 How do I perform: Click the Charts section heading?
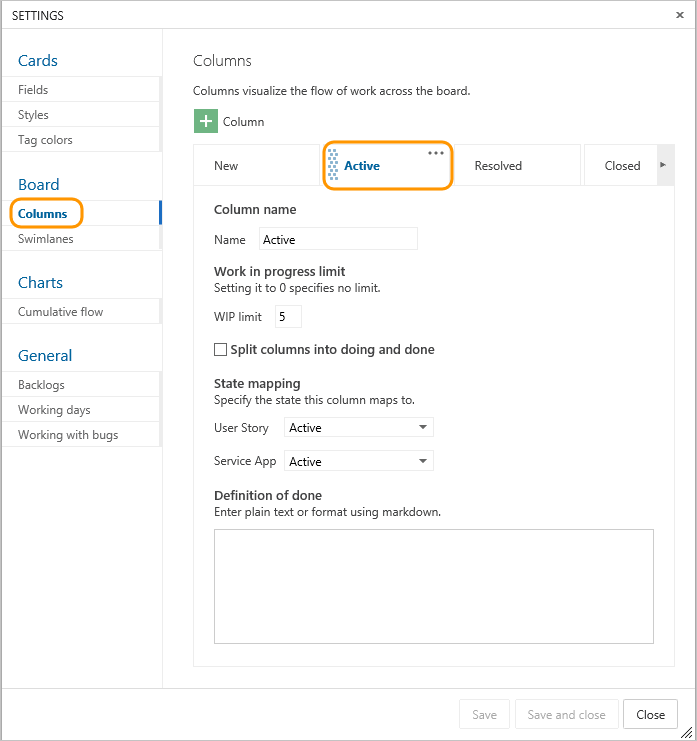pyautogui.click(x=40, y=283)
